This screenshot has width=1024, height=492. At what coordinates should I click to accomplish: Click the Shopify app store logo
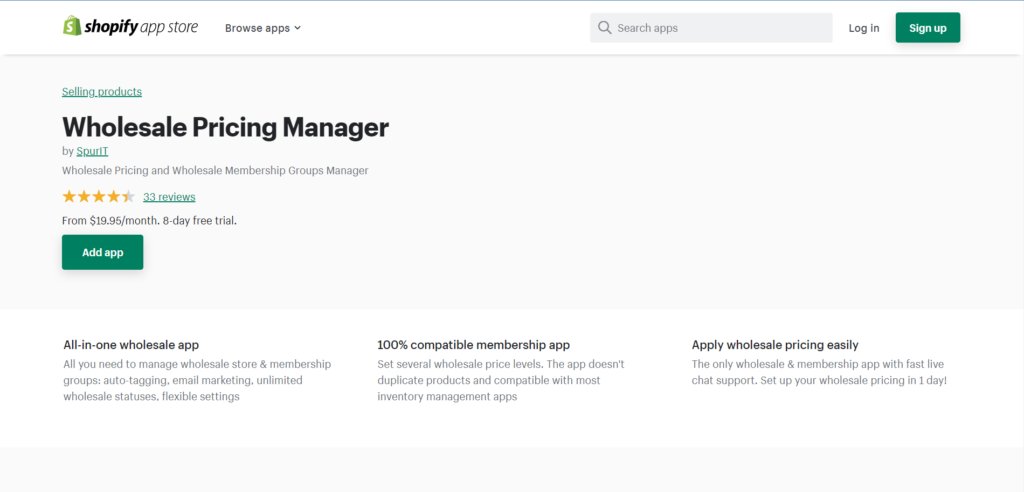pos(130,27)
